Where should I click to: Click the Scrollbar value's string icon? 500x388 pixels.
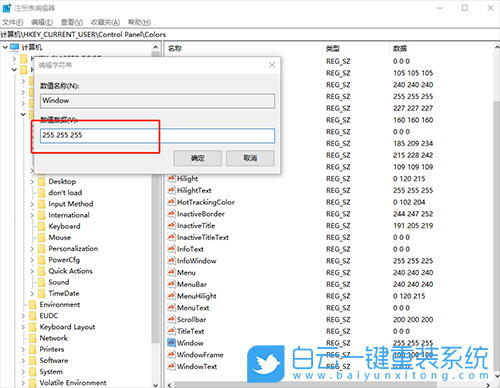pyautogui.click(x=171, y=319)
